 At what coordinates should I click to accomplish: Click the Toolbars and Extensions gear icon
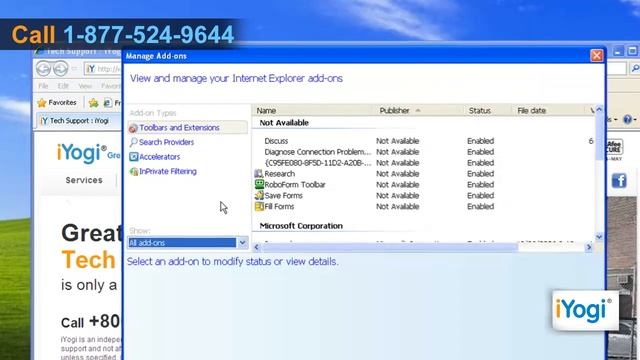point(133,128)
